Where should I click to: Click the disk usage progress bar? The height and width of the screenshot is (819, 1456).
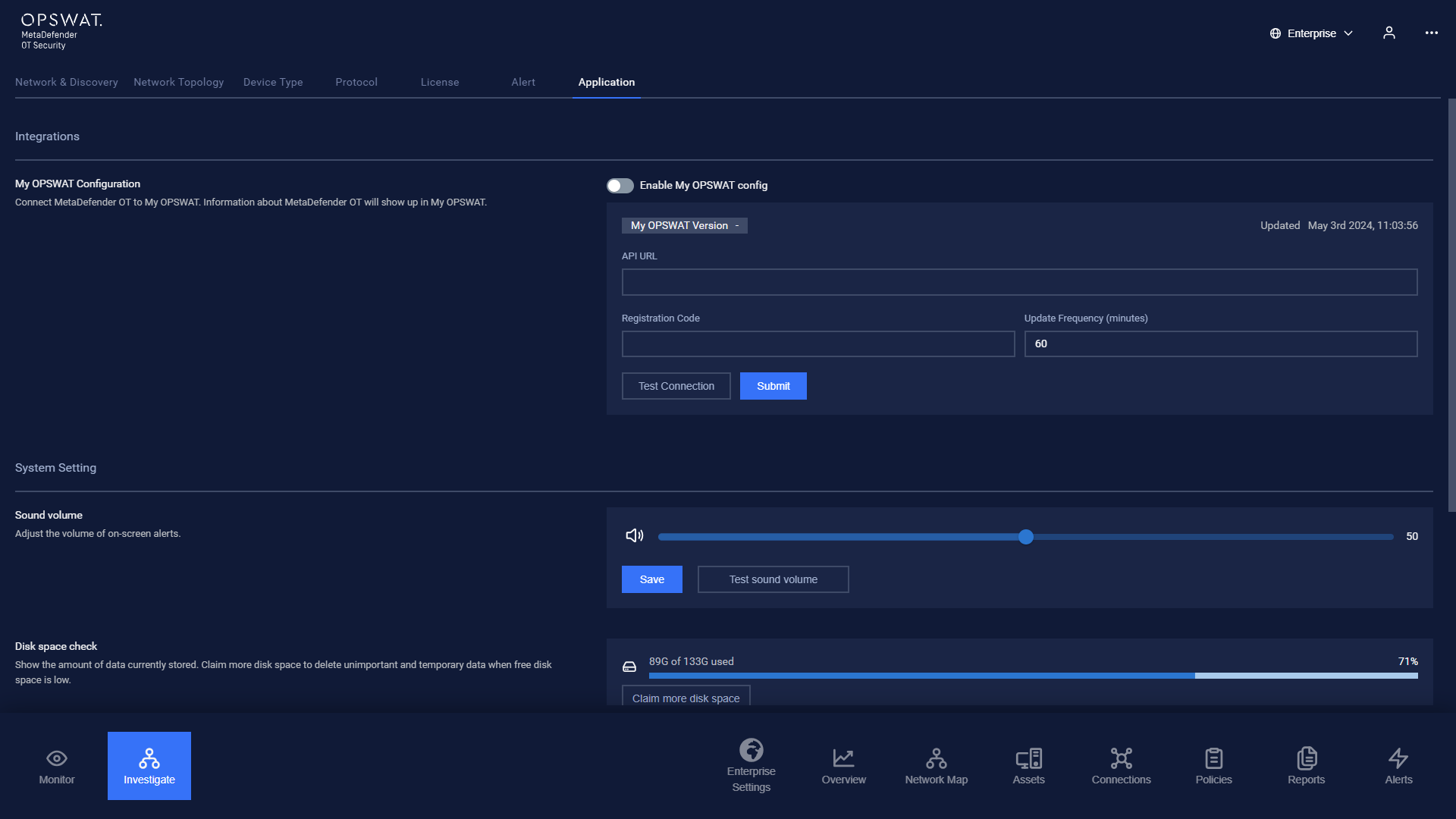[1034, 676]
